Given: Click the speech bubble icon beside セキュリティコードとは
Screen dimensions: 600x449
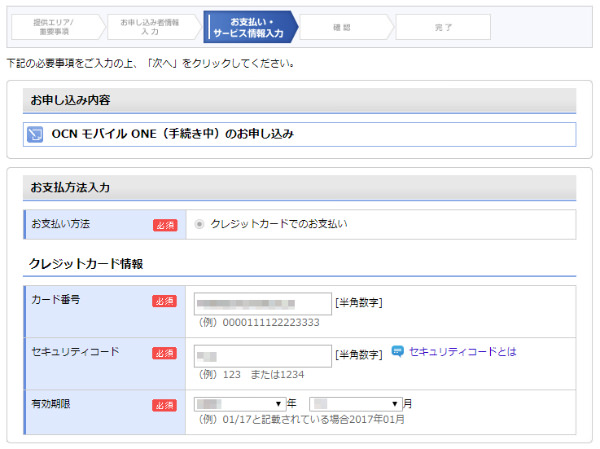Looking at the screenshot, I should pyautogui.click(x=398, y=351).
